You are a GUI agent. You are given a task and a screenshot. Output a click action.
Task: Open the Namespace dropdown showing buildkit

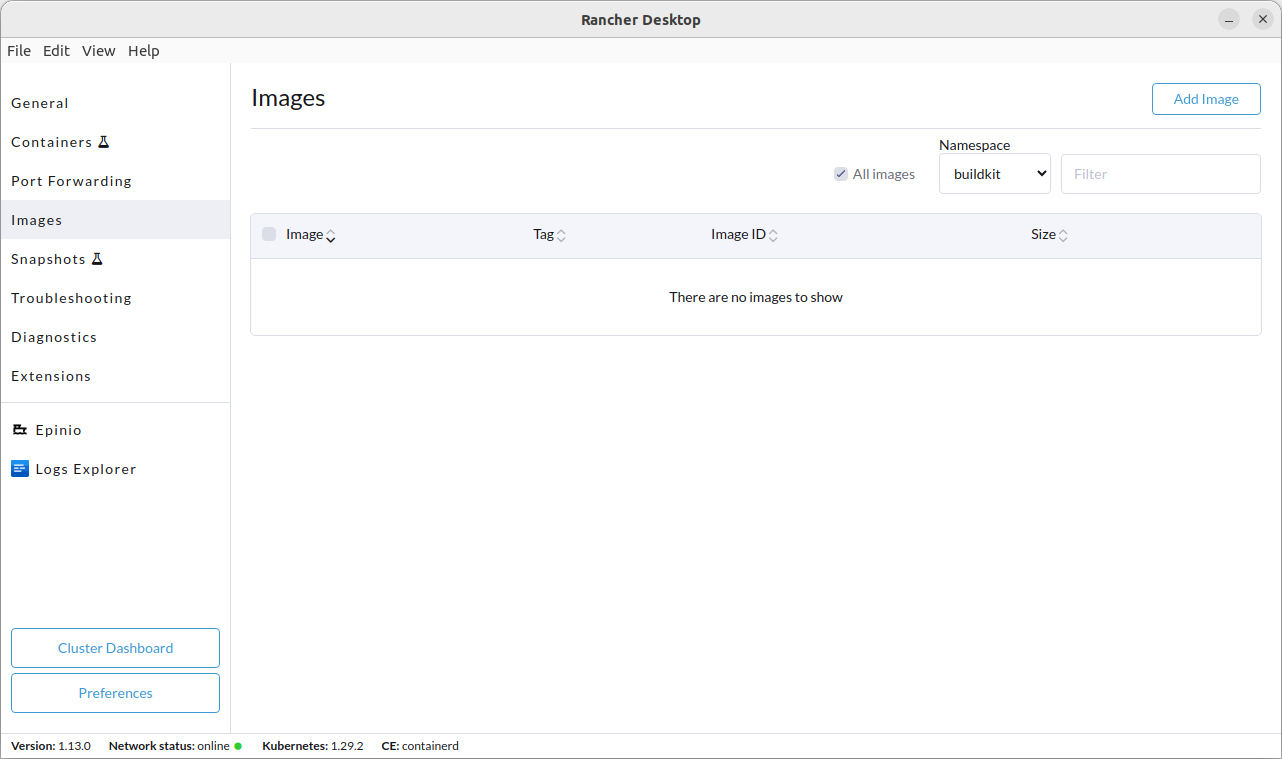995,174
